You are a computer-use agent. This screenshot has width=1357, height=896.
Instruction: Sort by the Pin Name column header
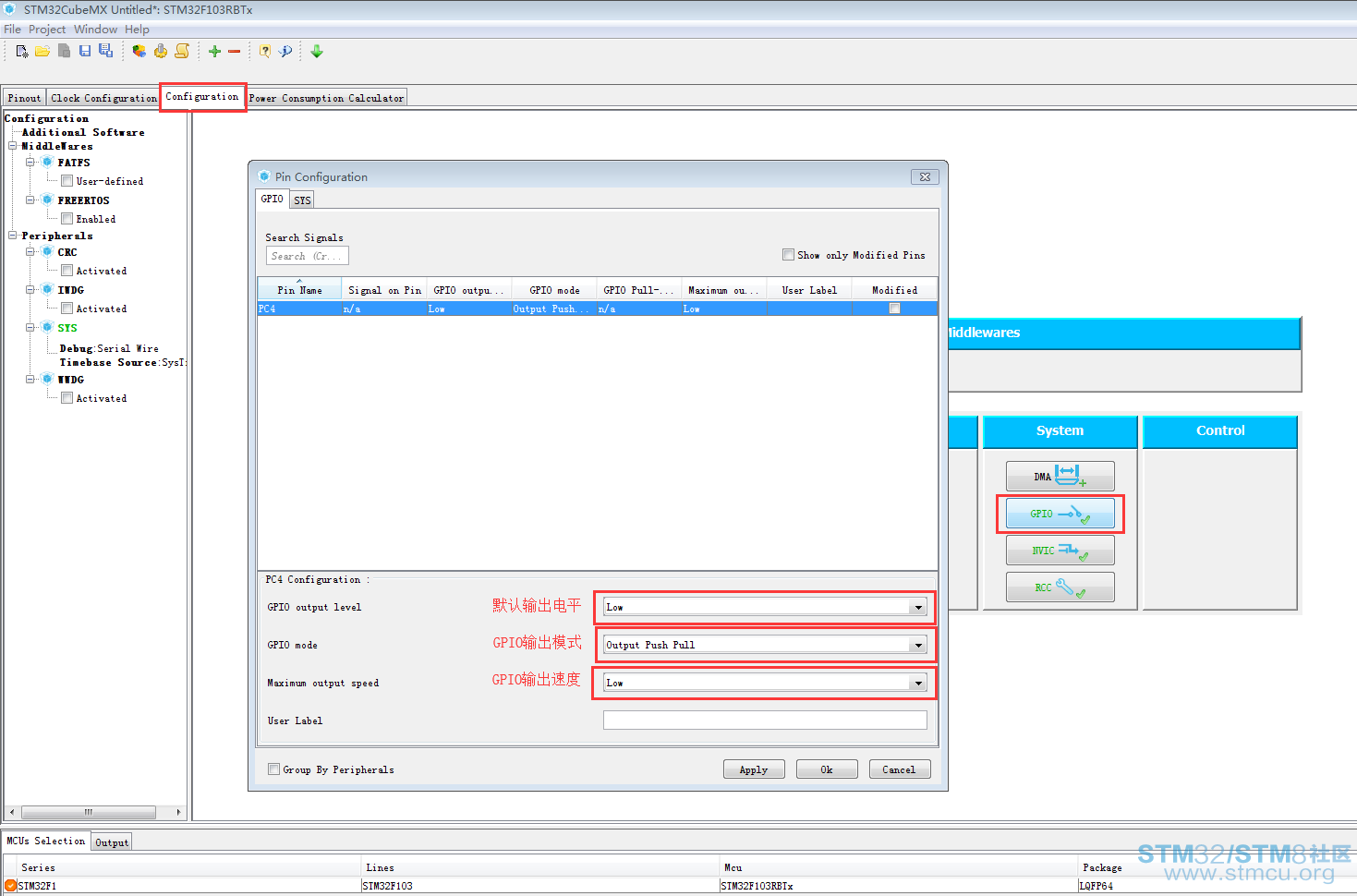tap(299, 290)
